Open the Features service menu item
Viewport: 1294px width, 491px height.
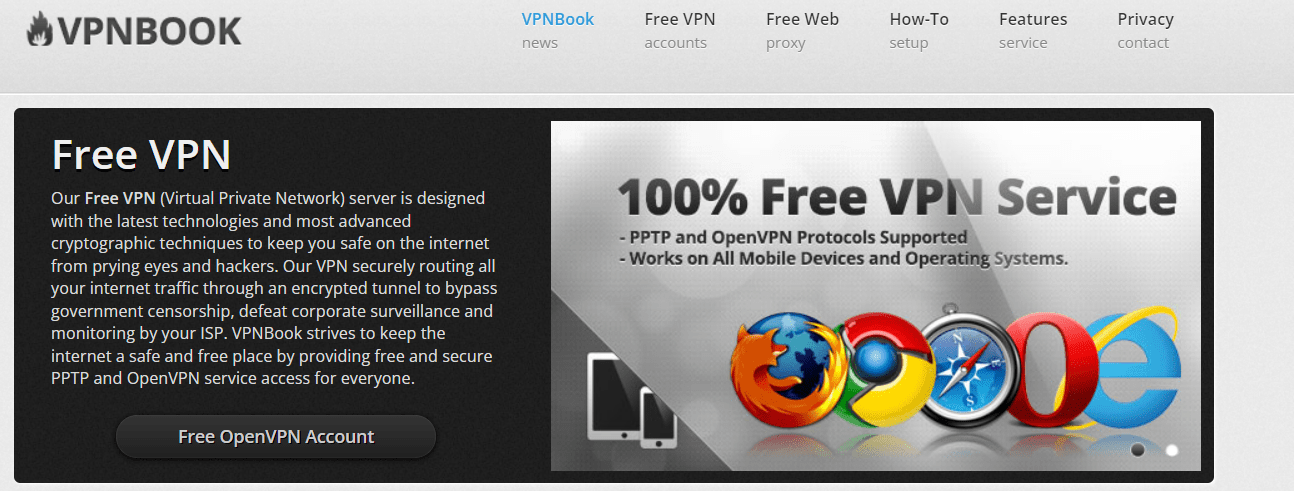pyautogui.click(x=1033, y=30)
